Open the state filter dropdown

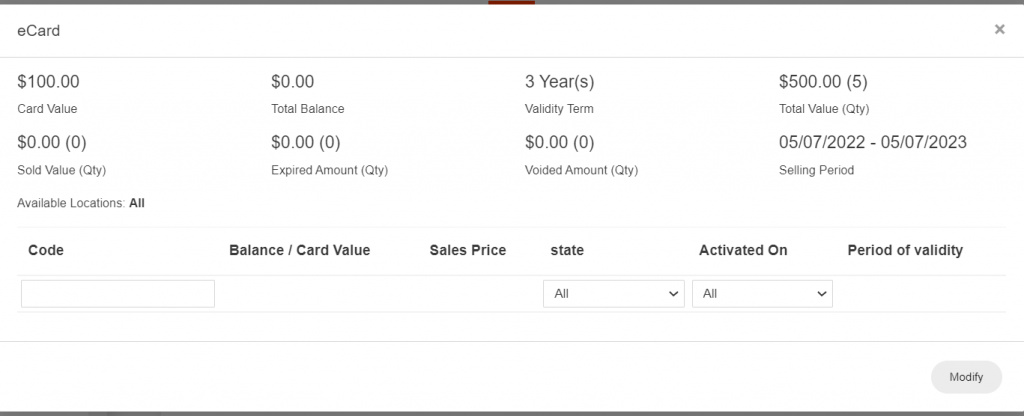(614, 294)
